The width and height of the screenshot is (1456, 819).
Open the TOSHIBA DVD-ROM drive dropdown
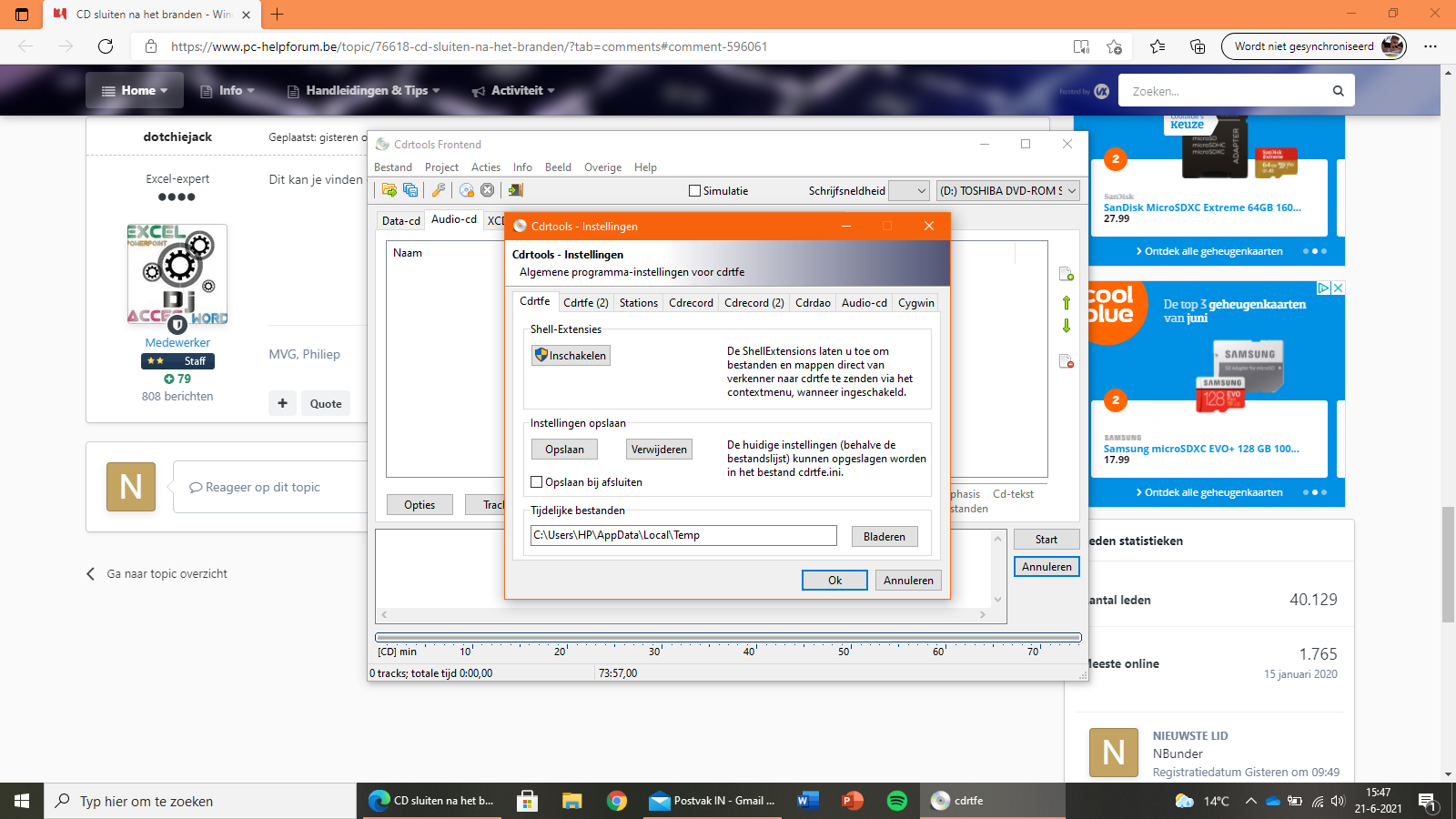coord(1008,191)
